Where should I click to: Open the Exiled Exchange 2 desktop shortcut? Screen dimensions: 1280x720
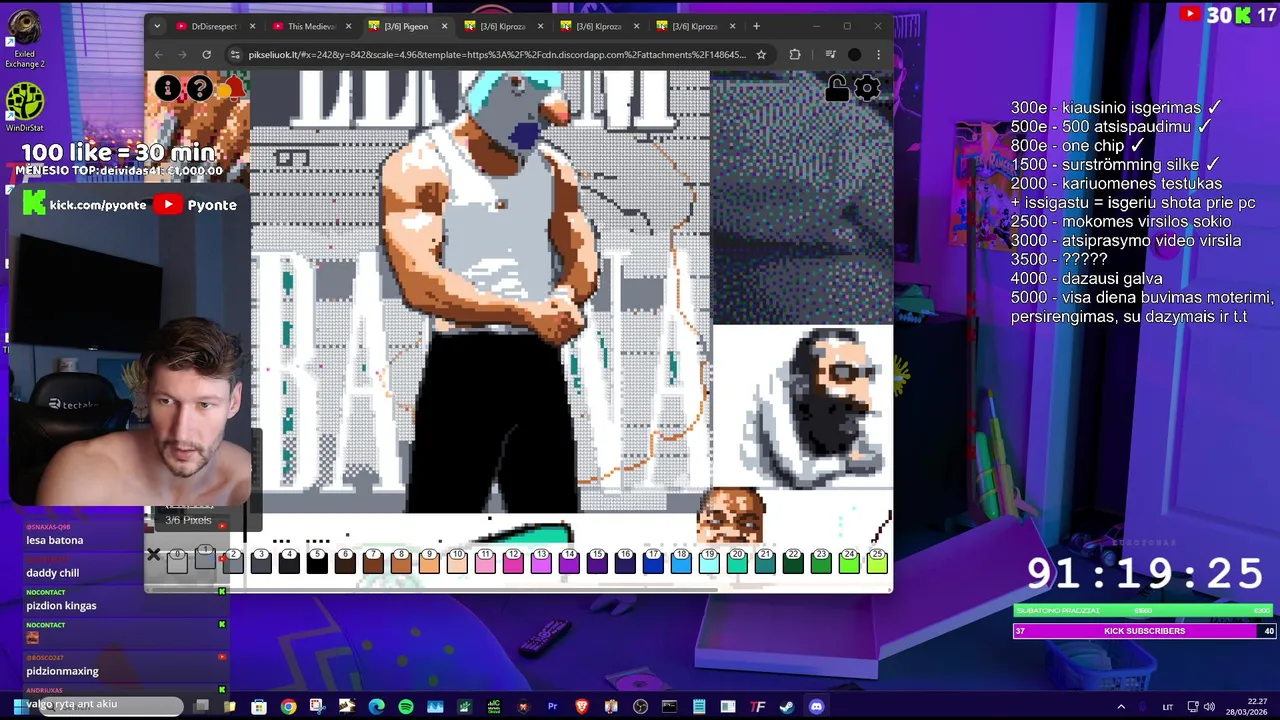point(25,40)
